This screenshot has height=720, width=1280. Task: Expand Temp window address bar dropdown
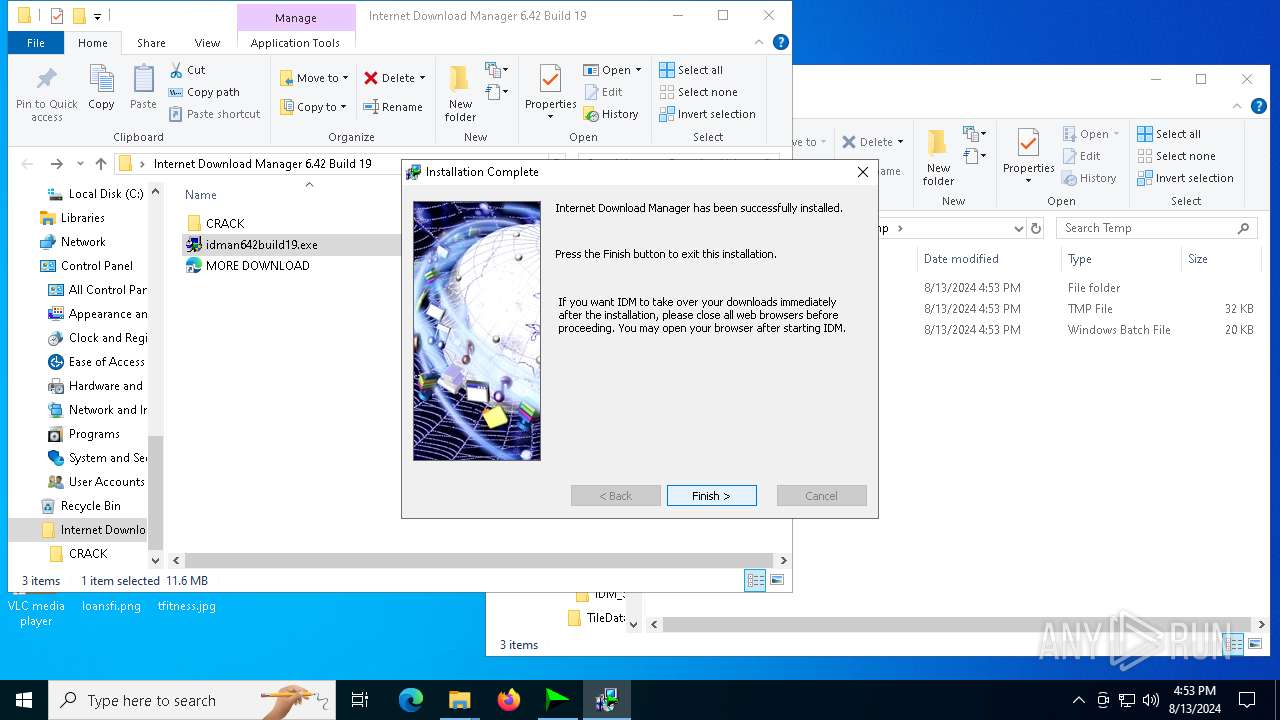click(x=1018, y=228)
